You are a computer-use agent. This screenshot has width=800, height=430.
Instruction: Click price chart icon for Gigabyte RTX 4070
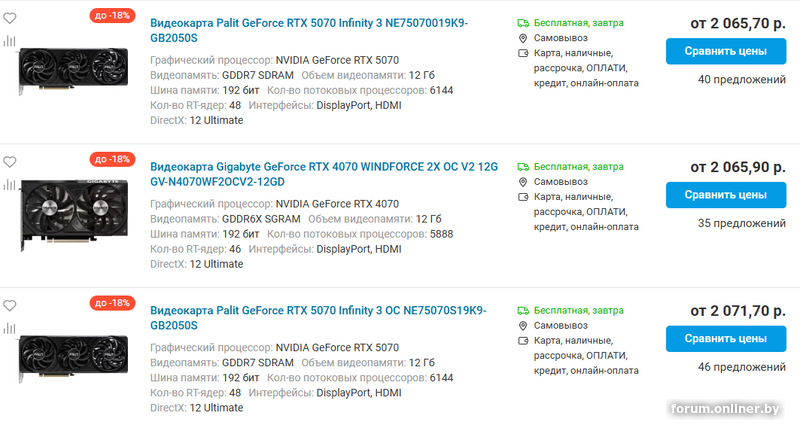[x=10, y=185]
